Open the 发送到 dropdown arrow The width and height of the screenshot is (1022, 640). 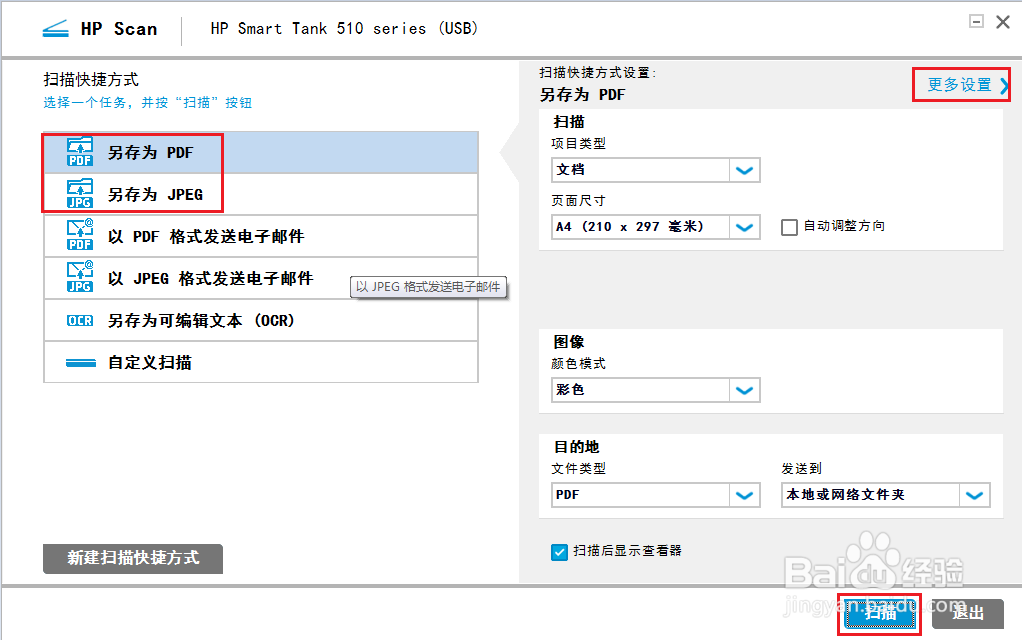pyautogui.click(x=974, y=495)
